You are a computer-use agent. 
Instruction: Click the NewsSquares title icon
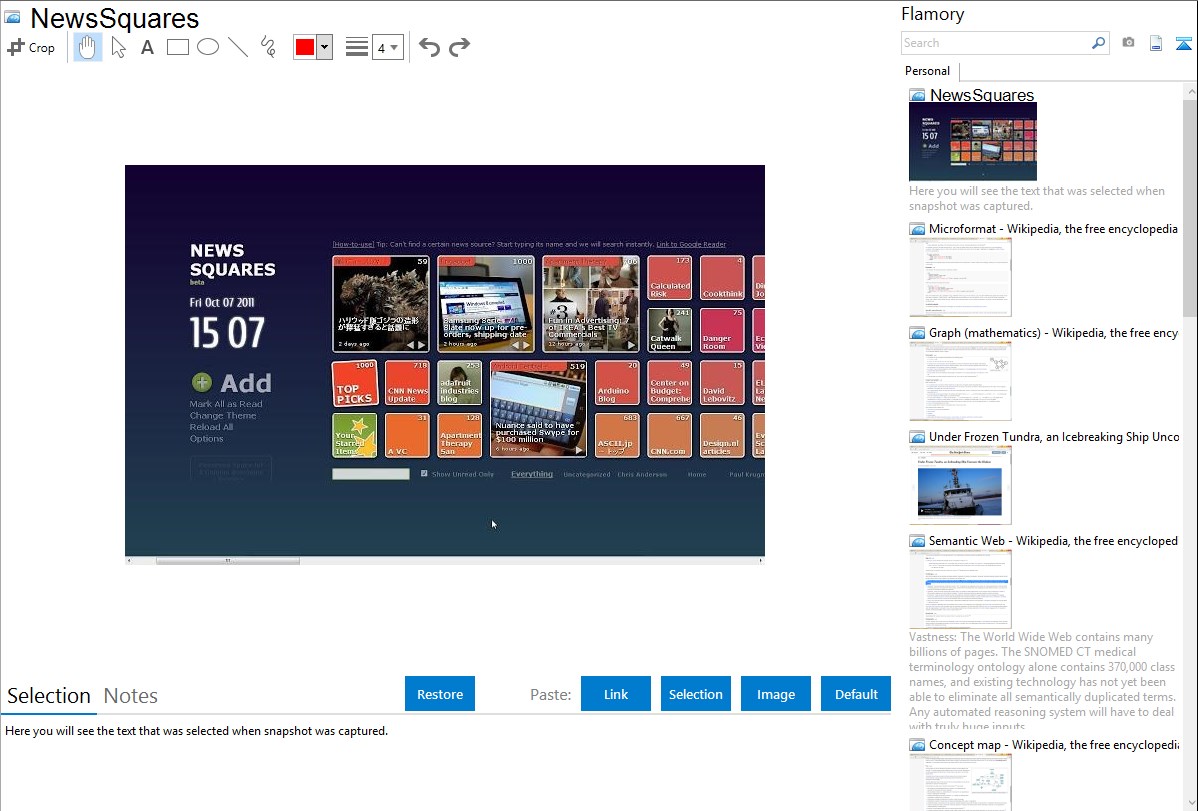[13, 18]
